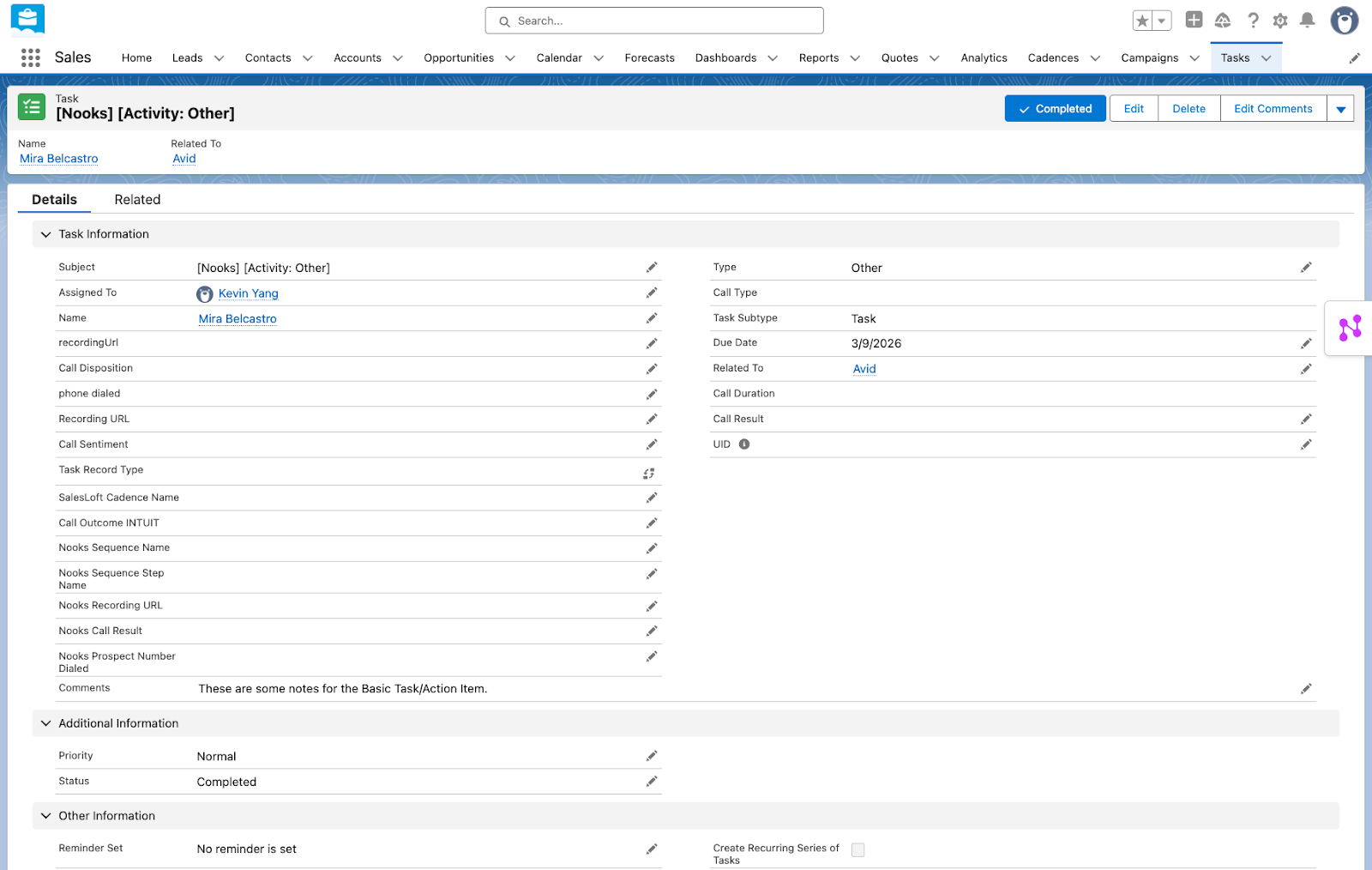This screenshot has height=870, width=1372.
Task: Open the App Launcher grid icon
Action: coord(31,57)
